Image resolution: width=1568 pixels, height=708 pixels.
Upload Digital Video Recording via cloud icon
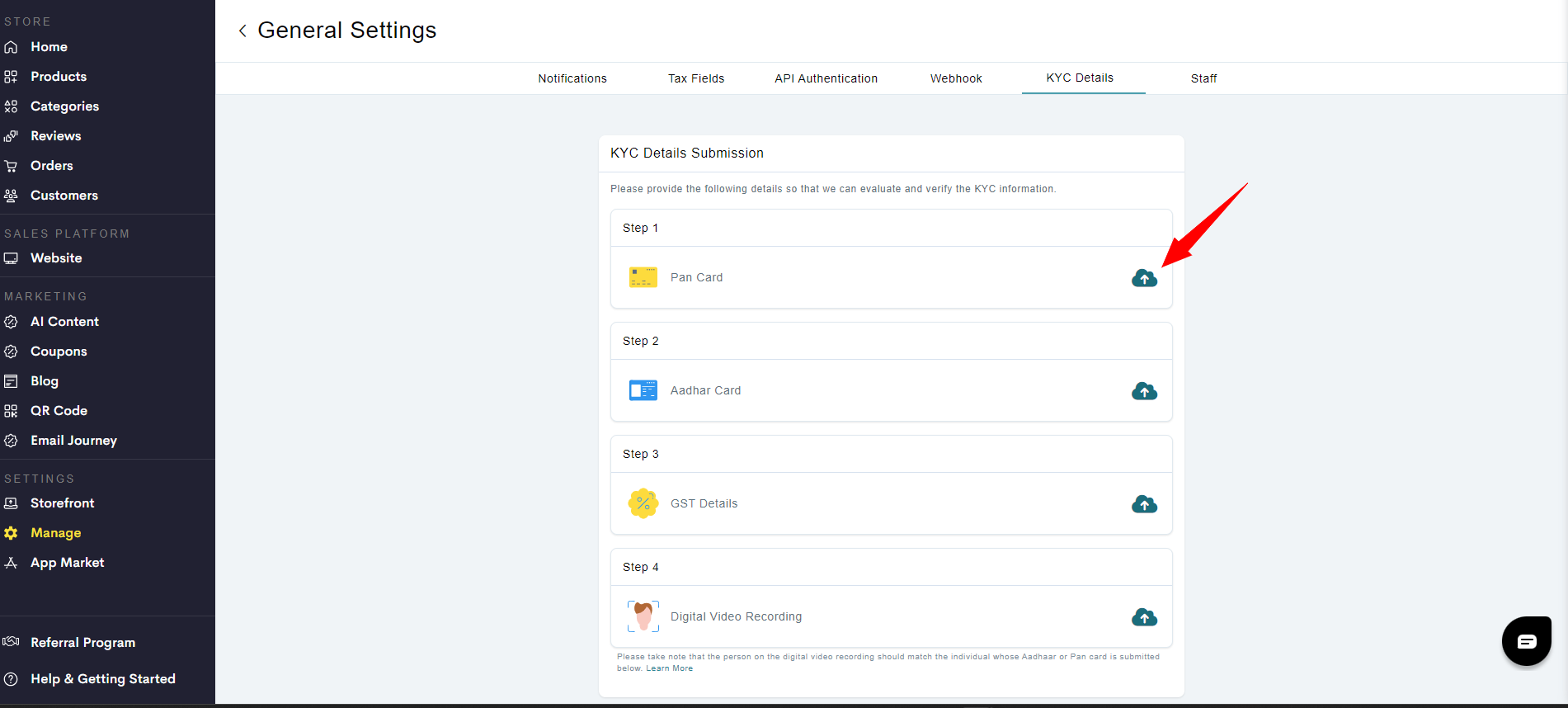coord(1144,617)
